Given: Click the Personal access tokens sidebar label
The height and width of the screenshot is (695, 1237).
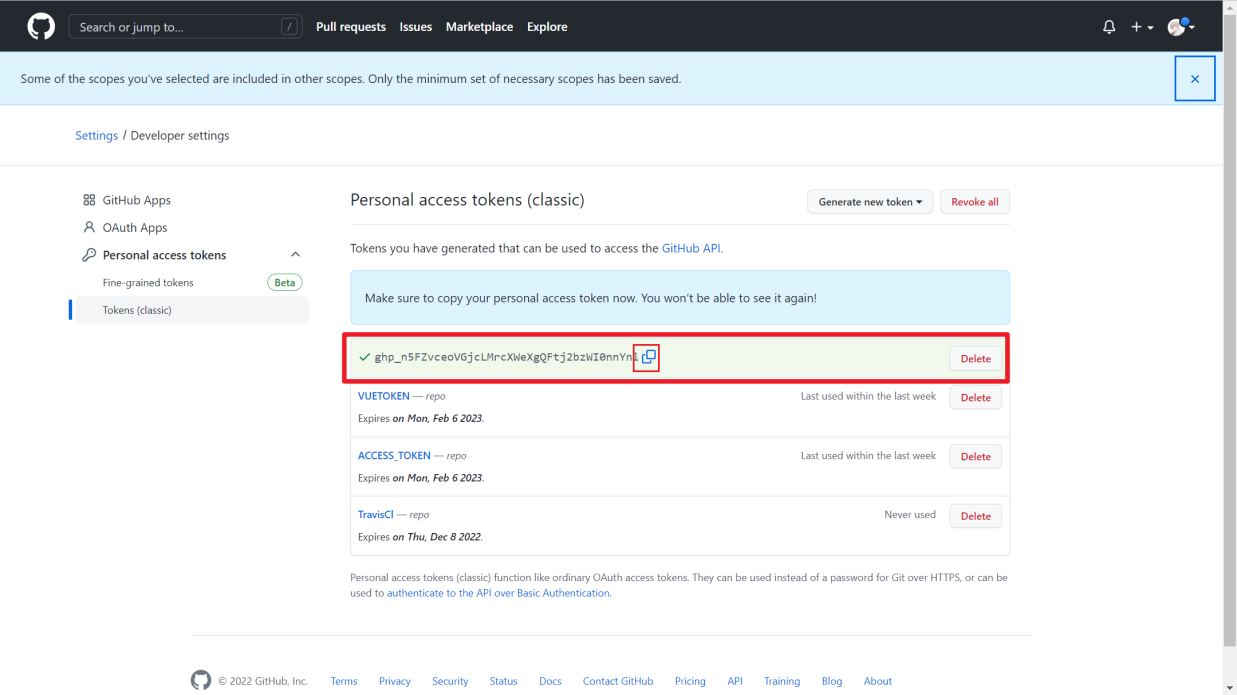Looking at the screenshot, I should [x=164, y=255].
